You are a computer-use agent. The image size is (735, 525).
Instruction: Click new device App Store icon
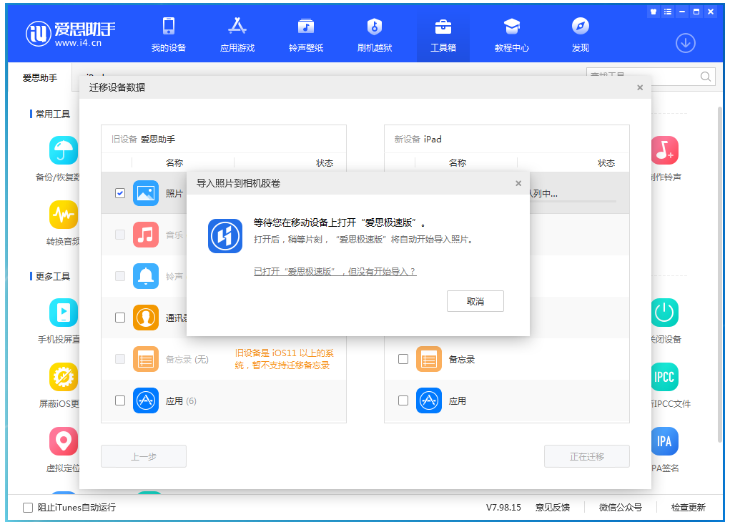[x=429, y=400]
